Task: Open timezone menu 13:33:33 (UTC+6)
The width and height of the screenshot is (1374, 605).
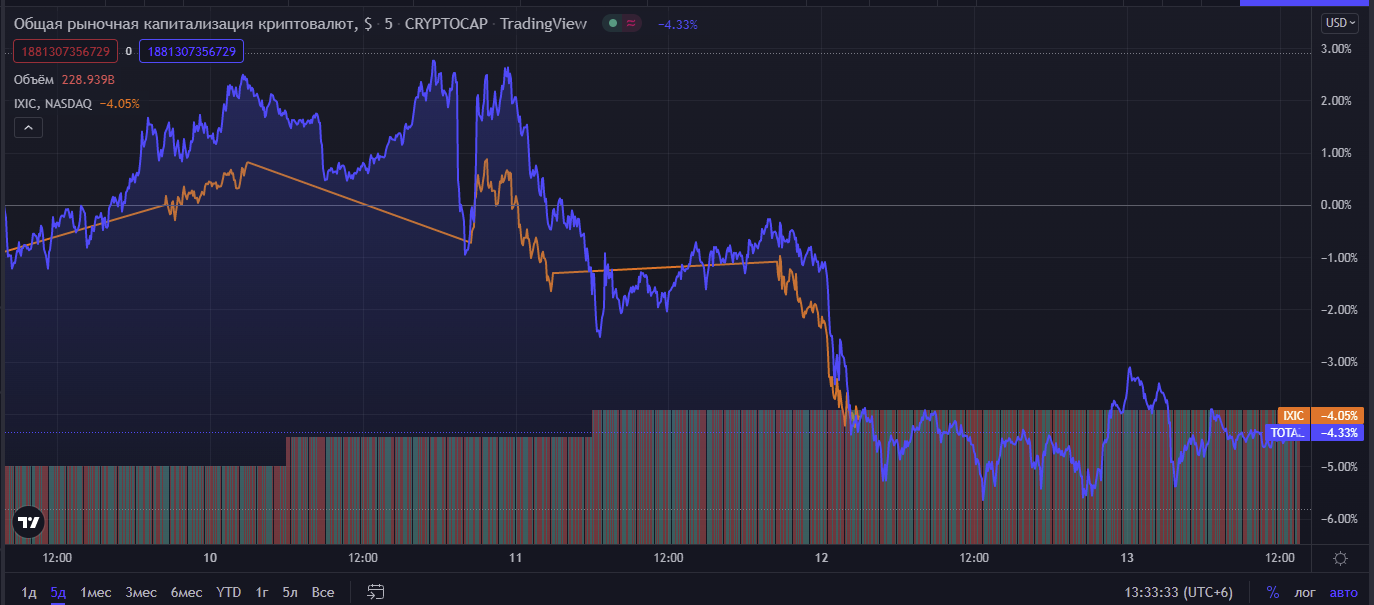Action: pos(1178,592)
